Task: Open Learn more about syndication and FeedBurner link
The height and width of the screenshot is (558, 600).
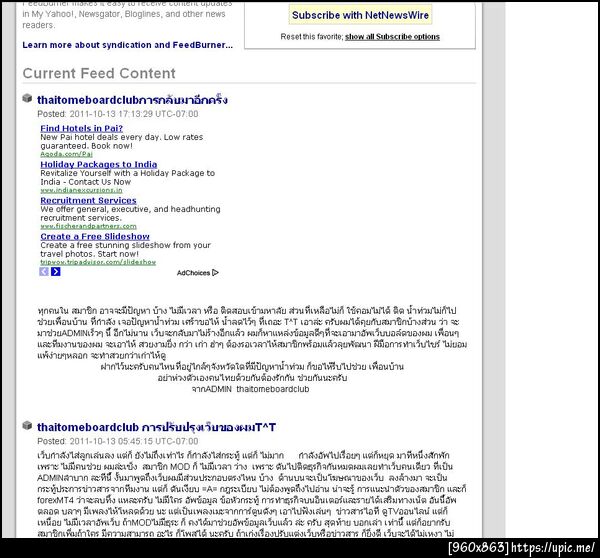Action: tap(127, 45)
